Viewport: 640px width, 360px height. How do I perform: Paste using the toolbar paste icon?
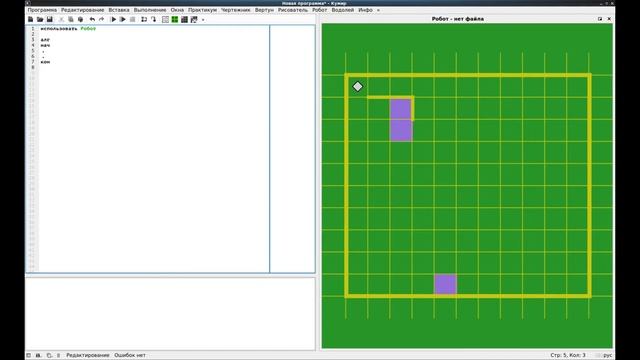pyautogui.click(x=80, y=20)
